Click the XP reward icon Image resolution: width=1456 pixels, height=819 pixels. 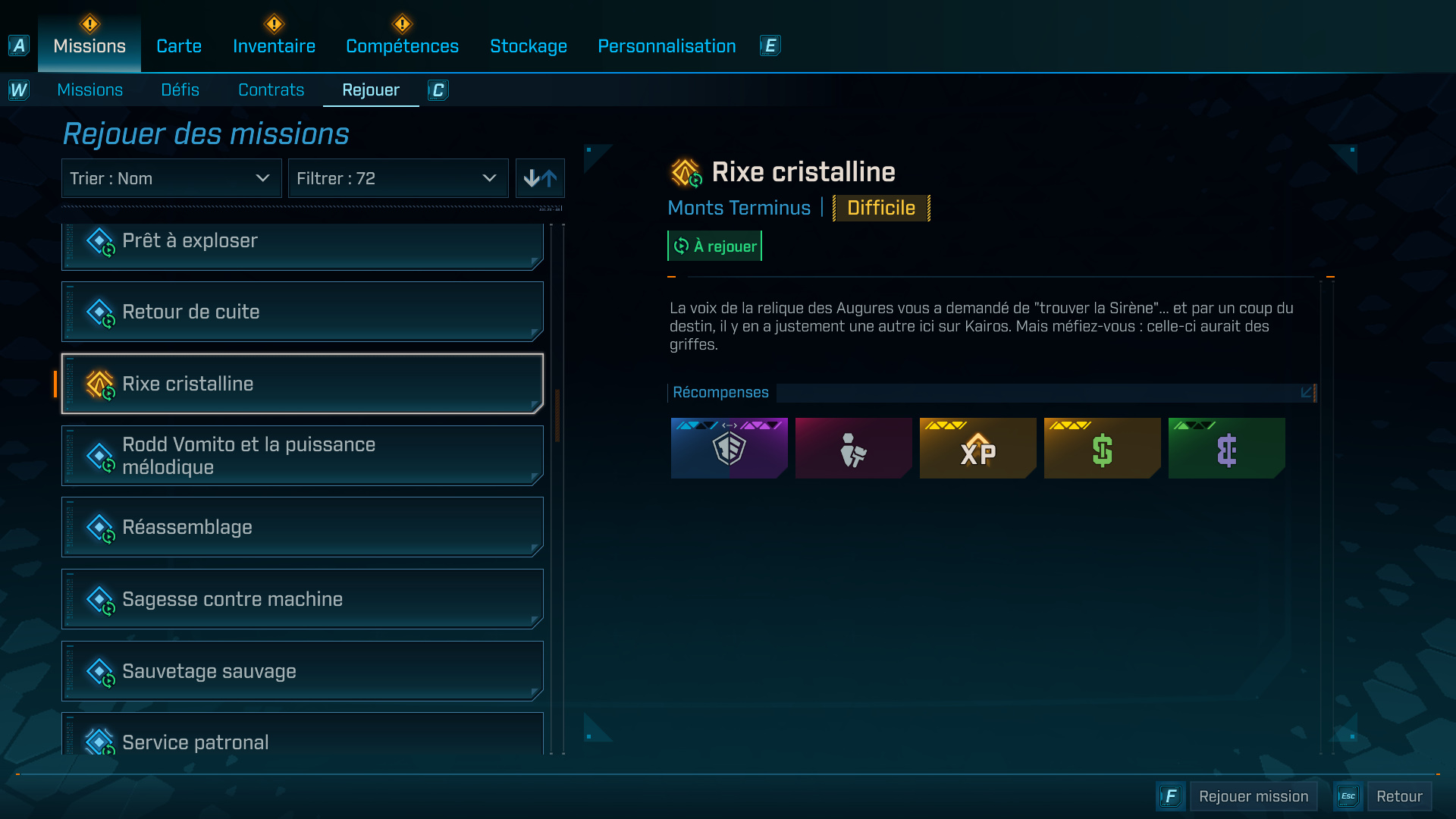(x=977, y=448)
